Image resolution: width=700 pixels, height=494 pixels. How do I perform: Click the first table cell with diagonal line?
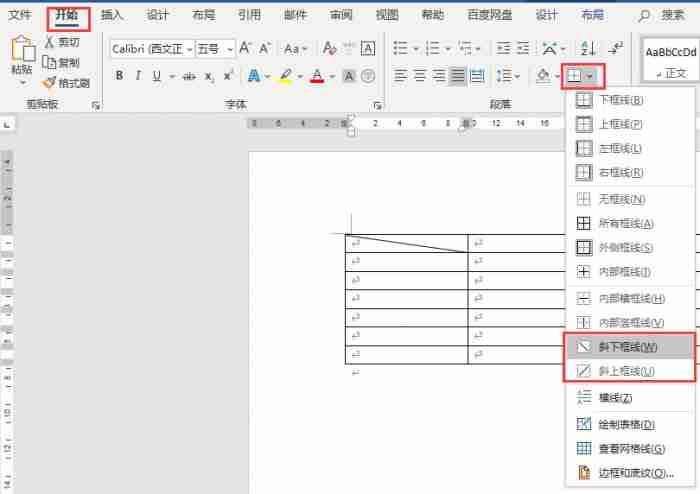point(406,243)
